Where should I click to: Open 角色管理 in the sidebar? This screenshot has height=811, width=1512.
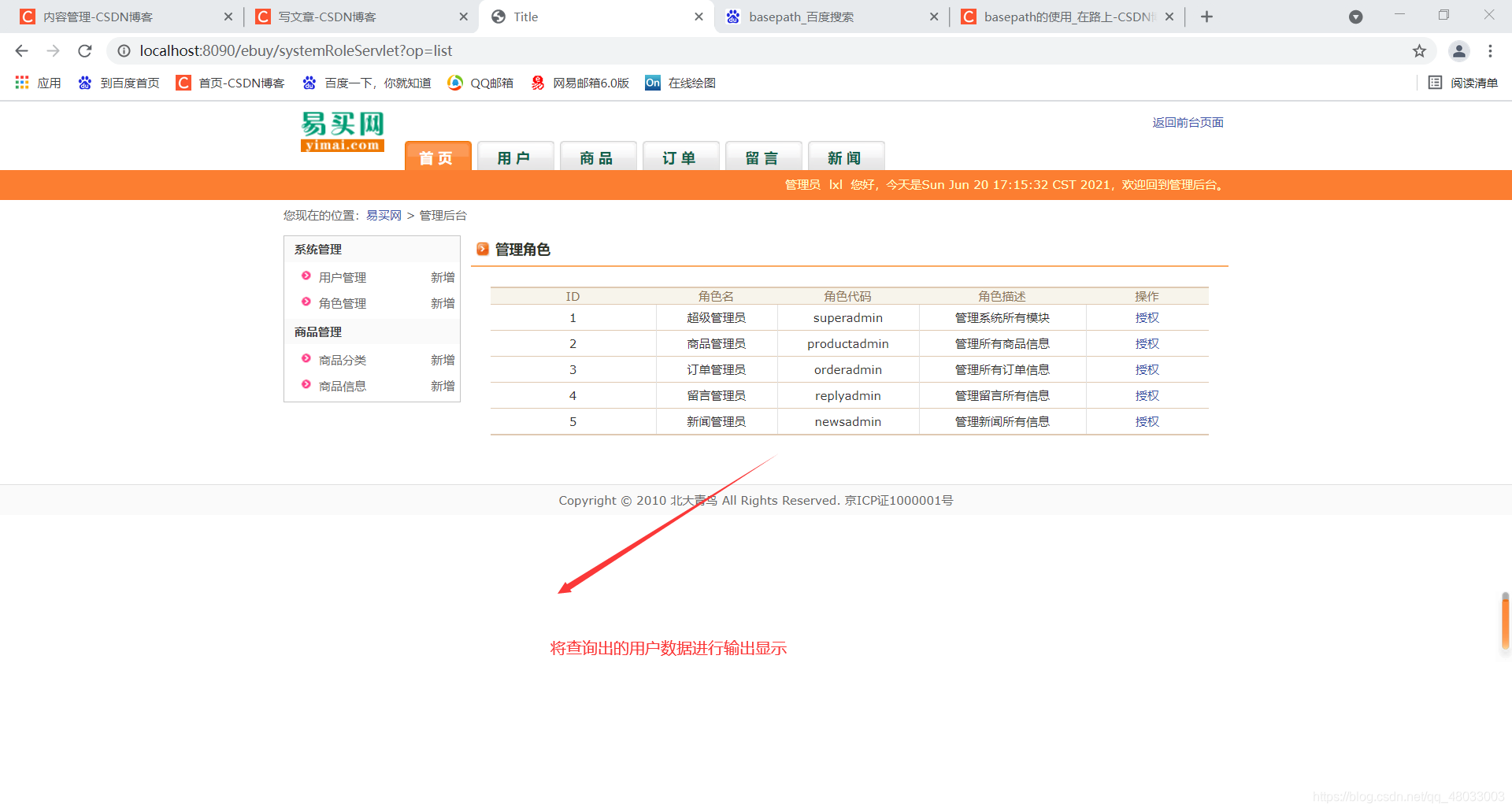tap(343, 303)
